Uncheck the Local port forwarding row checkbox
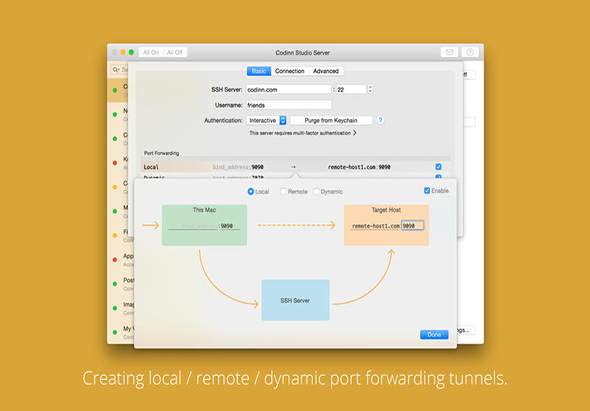Viewport: 590px width, 411px height. 438,167
